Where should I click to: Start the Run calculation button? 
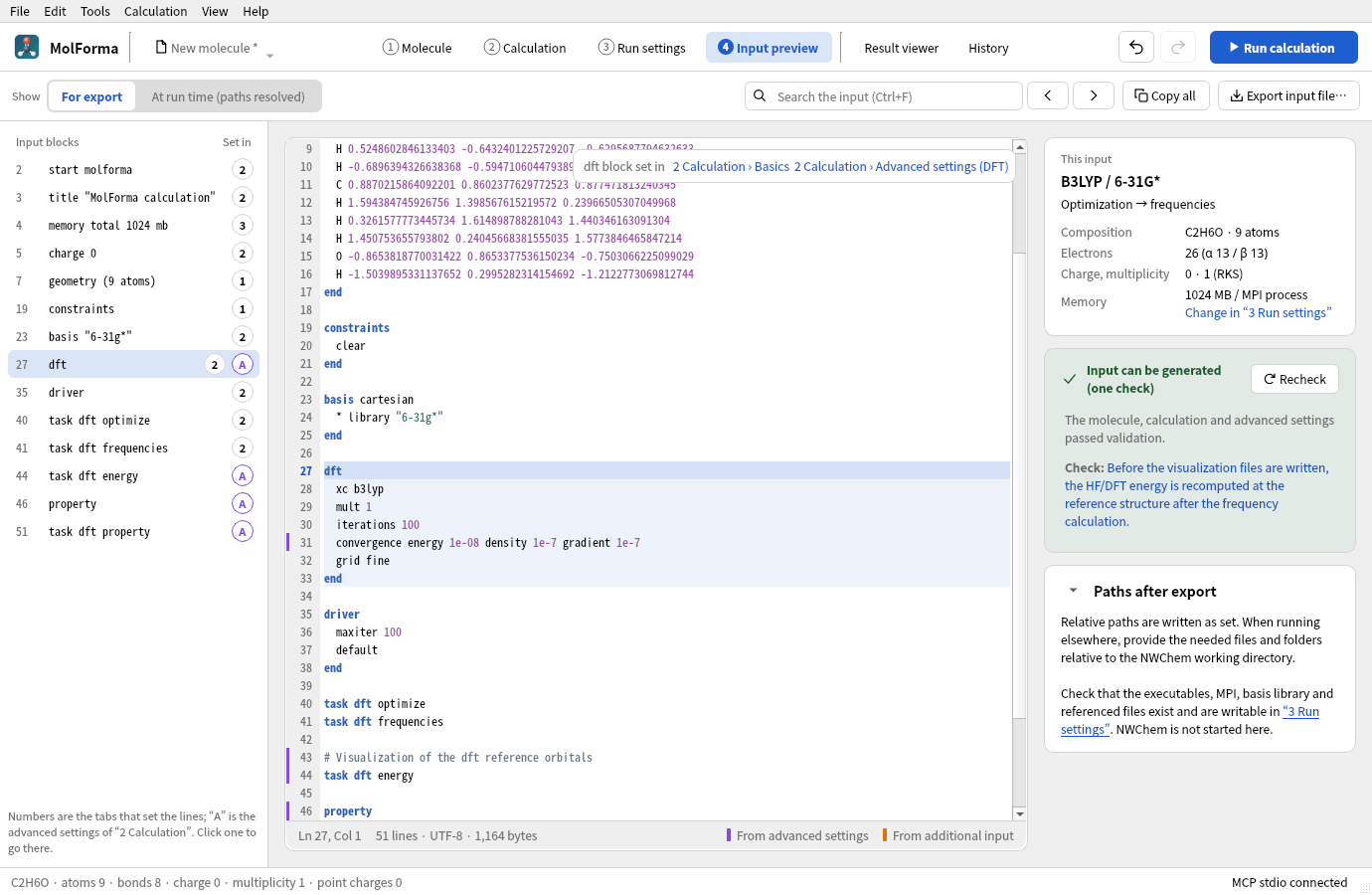coord(1284,47)
